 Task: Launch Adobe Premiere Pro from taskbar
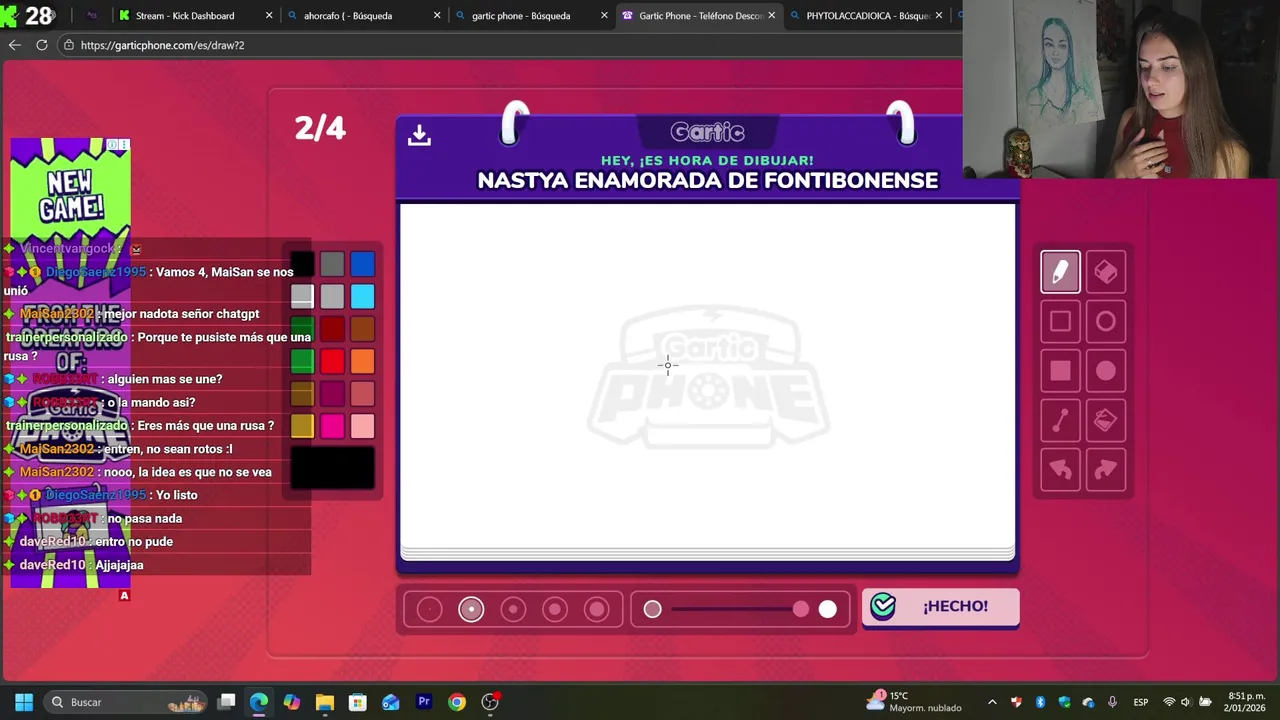click(423, 702)
